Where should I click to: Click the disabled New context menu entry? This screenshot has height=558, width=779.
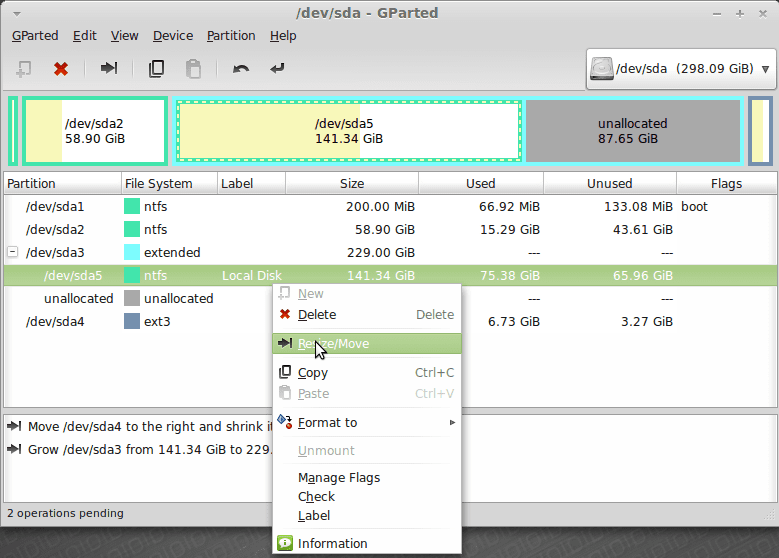click(367, 294)
